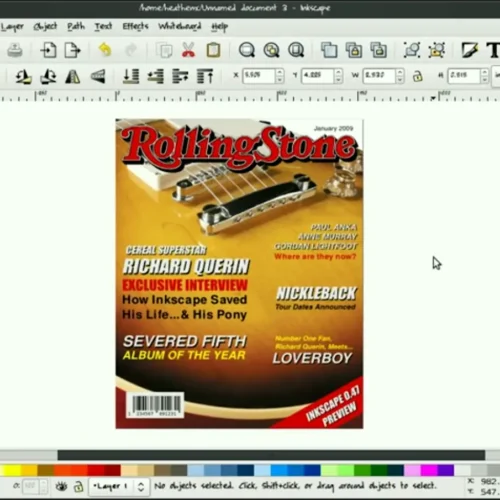This screenshot has height=500, width=500.
Task: Rotate selection 90° counter-clockwise
Action: click(23, 77)
